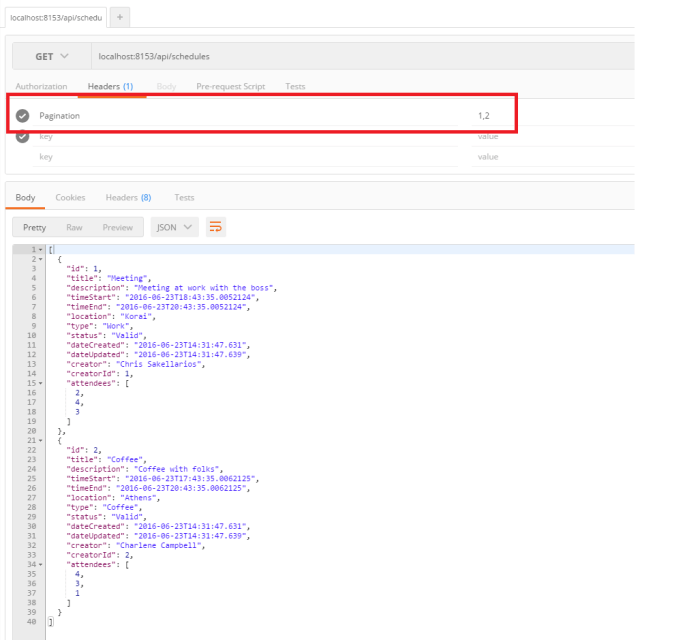Open the JSON format dropdown
The width and height of the screenshot is (700, 640).
coord(175,227)
